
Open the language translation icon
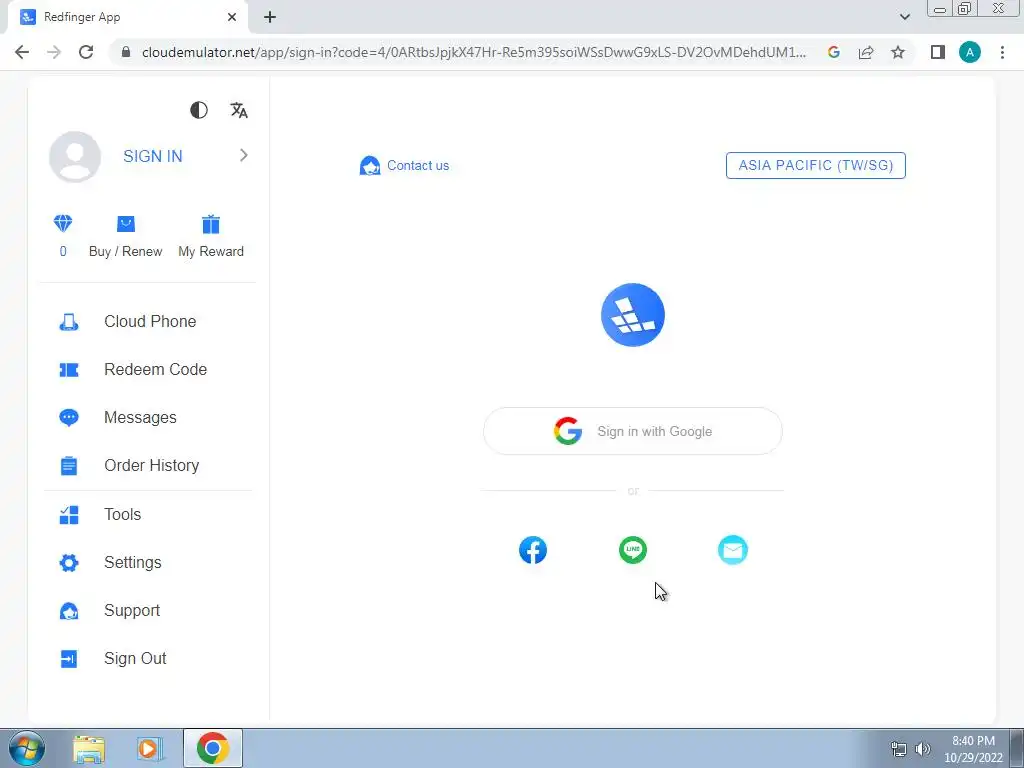tap(239, 110)
